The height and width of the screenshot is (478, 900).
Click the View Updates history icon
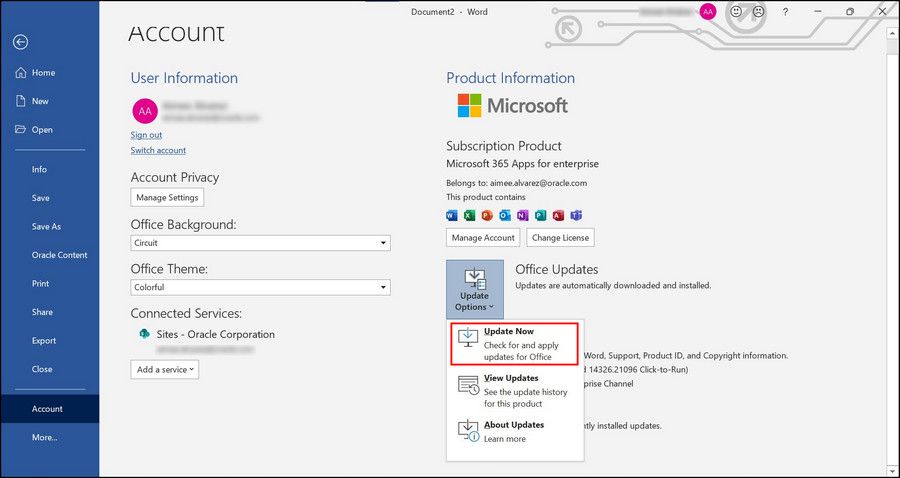468,384
